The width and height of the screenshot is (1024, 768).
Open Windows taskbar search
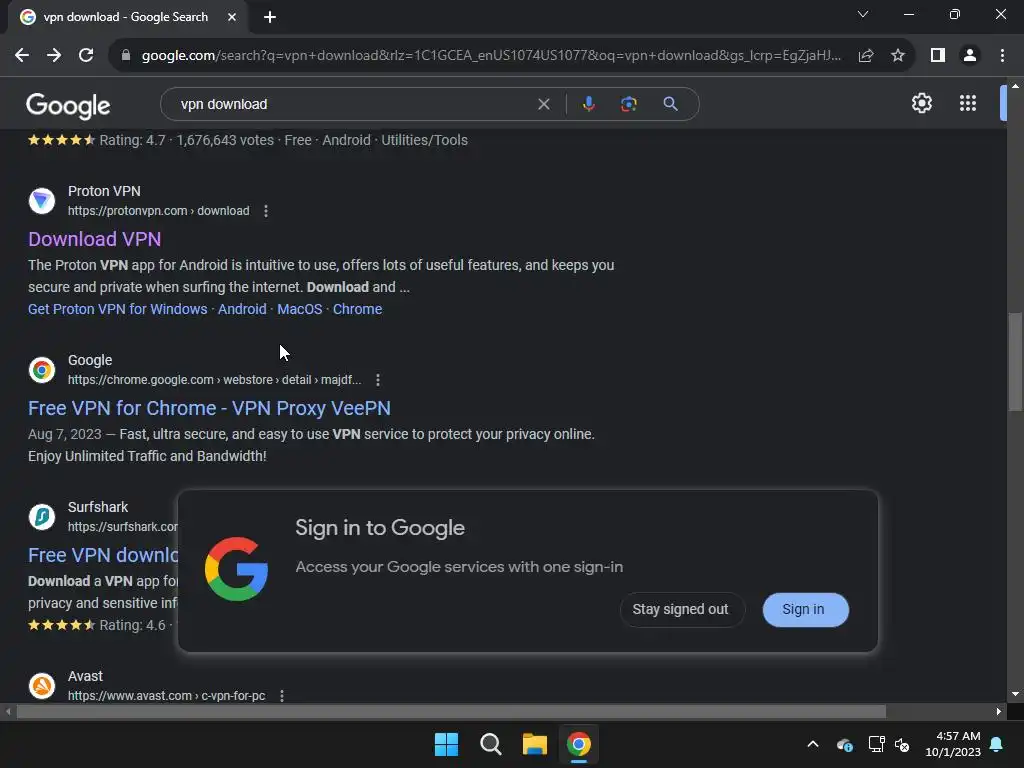point(490,744)
